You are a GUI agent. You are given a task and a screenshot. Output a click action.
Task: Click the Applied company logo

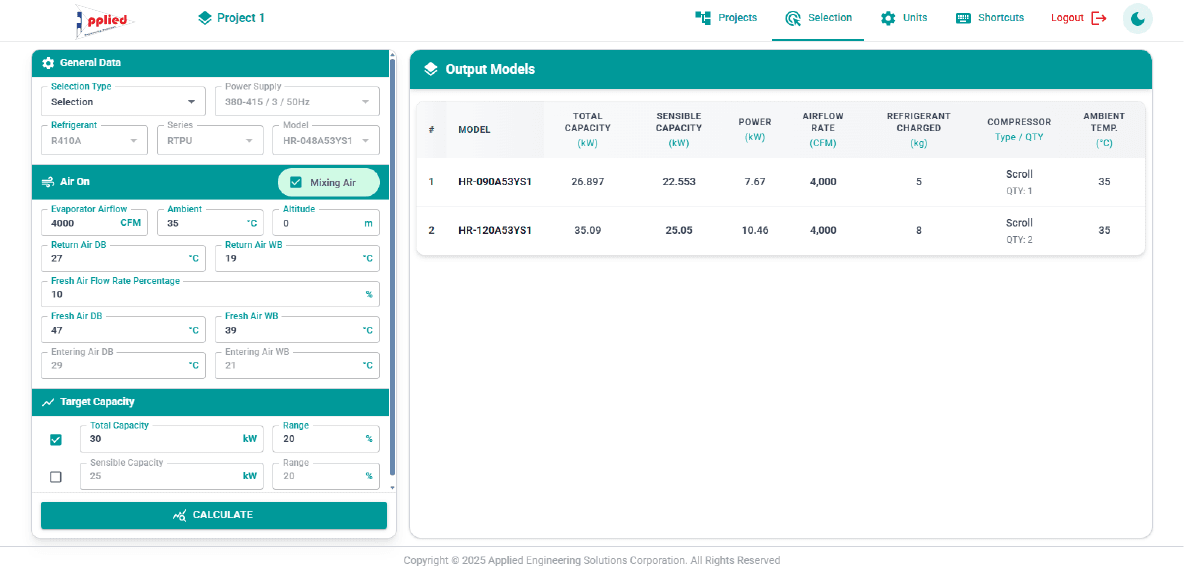104,20
